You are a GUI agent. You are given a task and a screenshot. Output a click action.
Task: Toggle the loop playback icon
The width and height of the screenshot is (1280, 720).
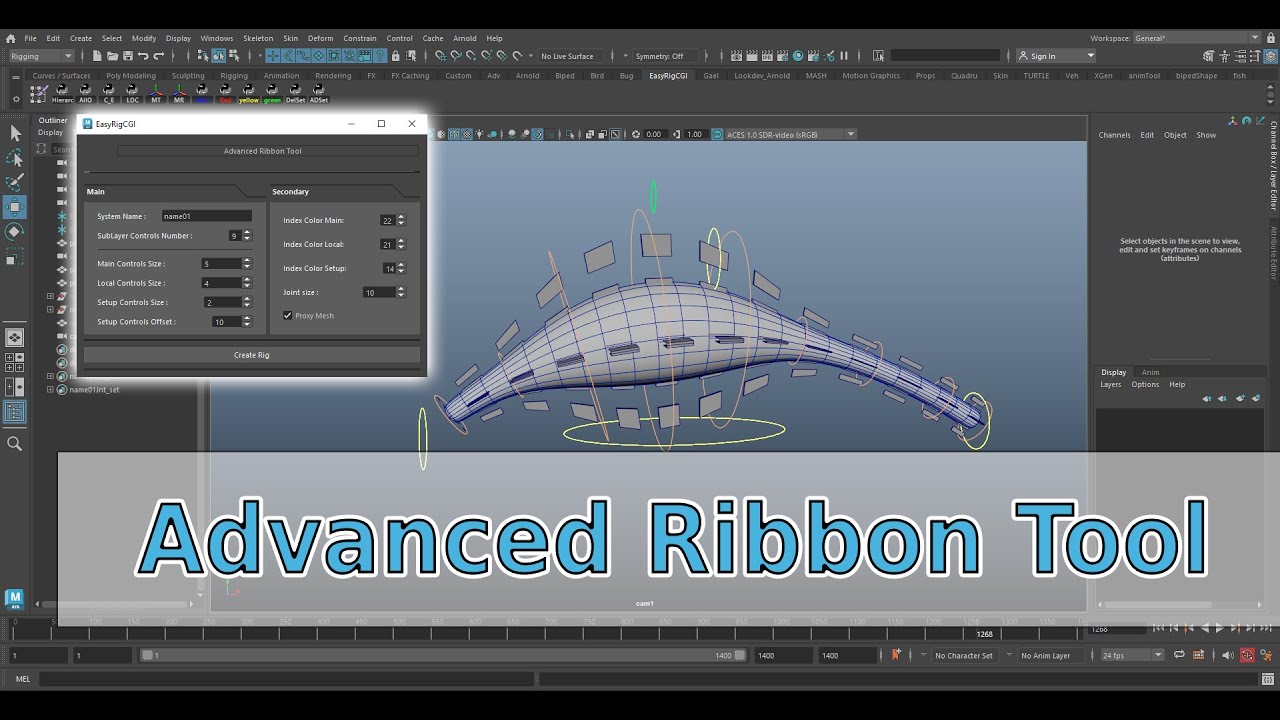pos(1179,655)
